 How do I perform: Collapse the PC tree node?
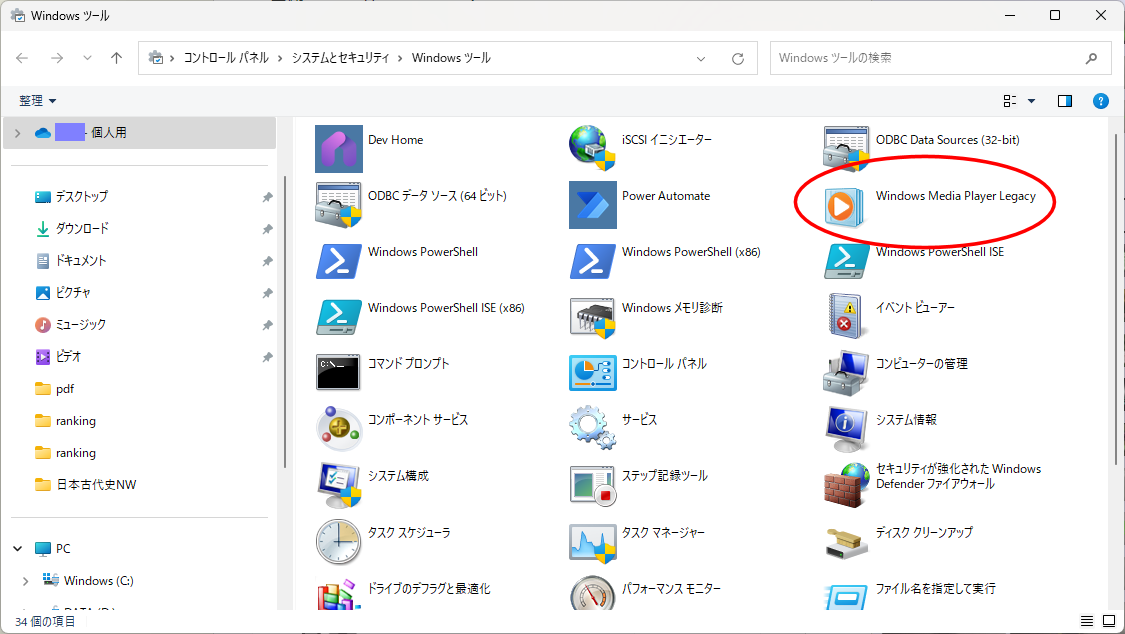(18, 549)
